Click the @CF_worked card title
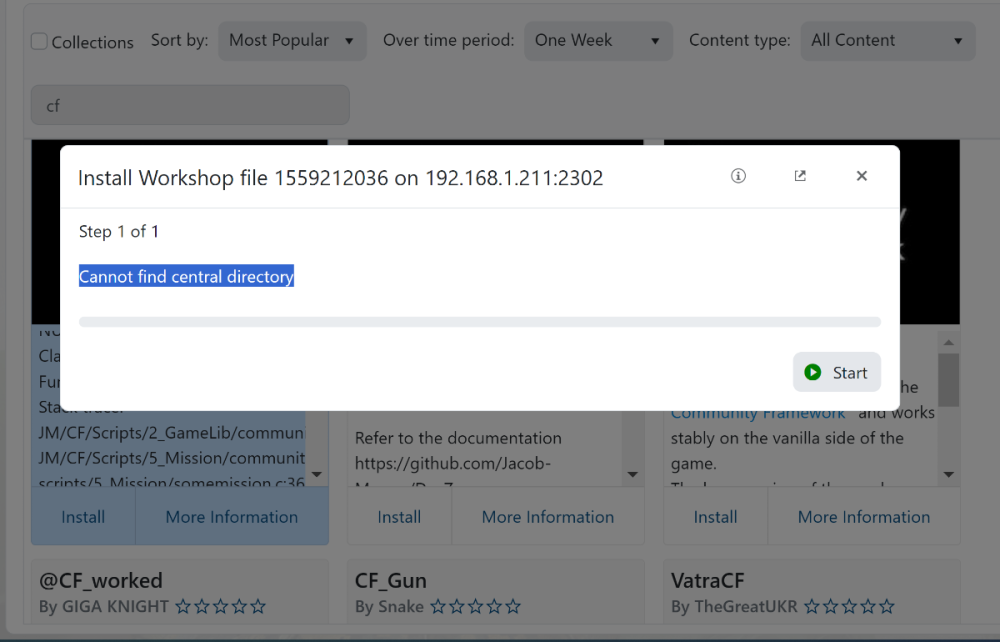The image size is (1000, 642). [101, 581]
